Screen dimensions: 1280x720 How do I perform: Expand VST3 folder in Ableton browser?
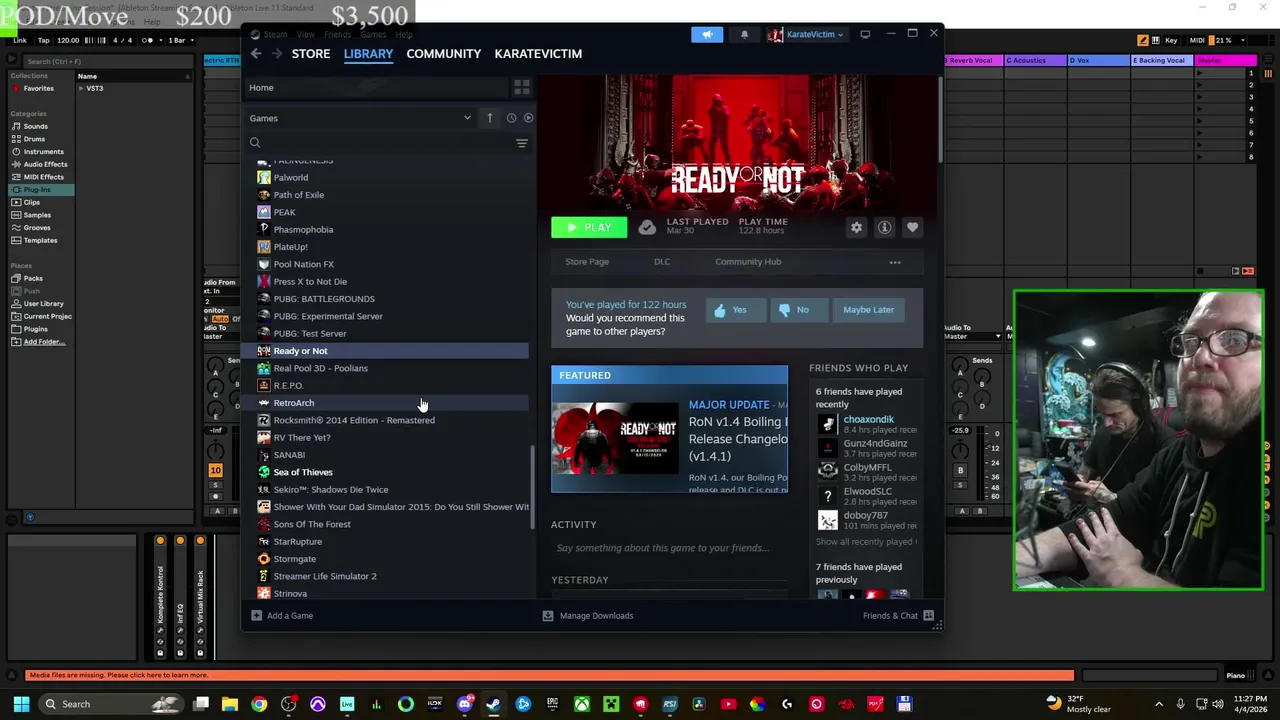pos(81,89)
